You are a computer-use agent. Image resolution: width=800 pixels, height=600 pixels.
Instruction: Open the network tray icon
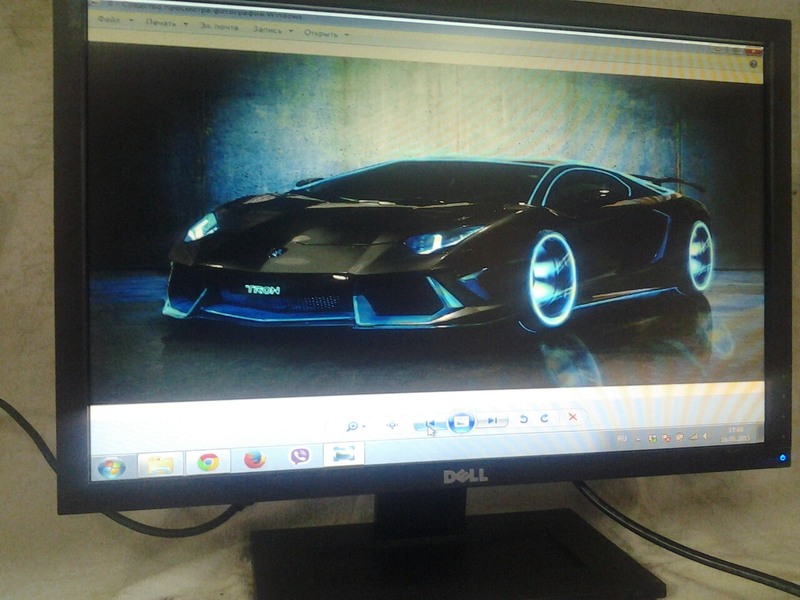pyautogui.click(x=693, y=437)
